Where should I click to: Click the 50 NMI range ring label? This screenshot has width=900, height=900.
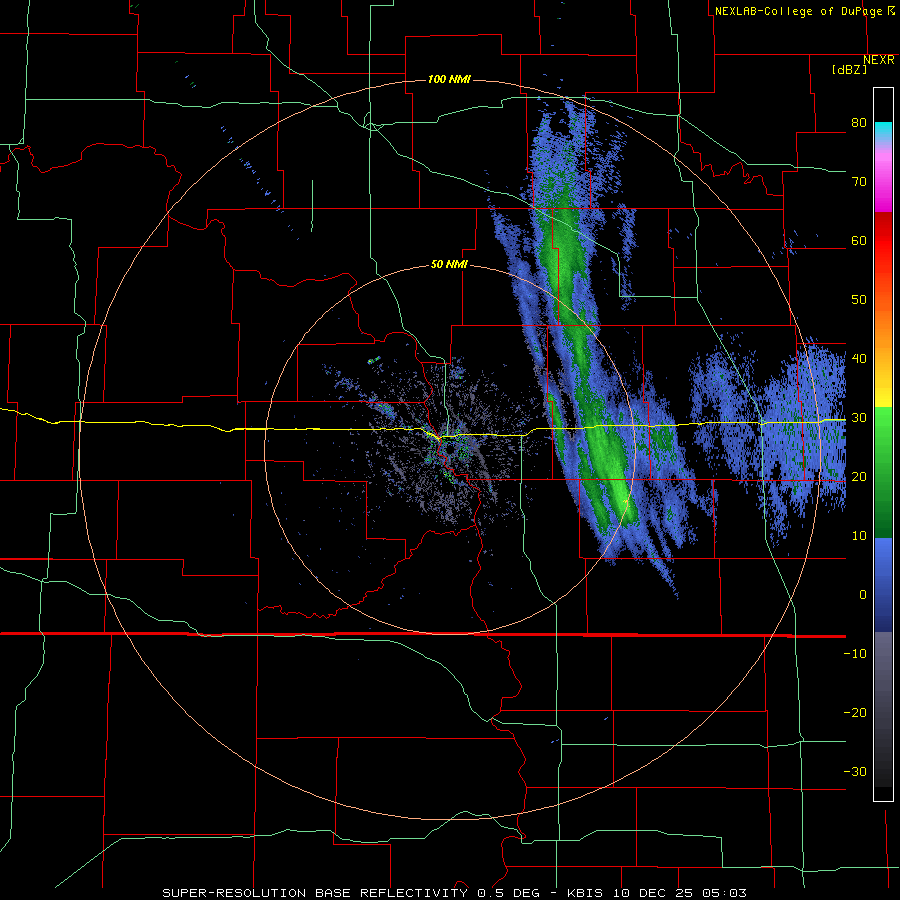coord(449,265)
